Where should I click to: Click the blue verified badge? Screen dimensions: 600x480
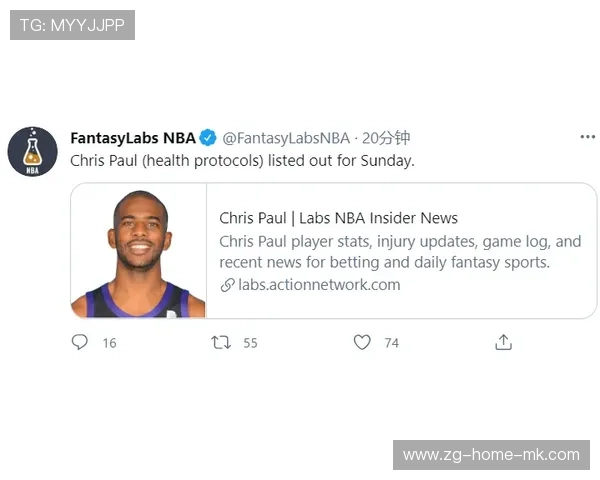(208, 138)
